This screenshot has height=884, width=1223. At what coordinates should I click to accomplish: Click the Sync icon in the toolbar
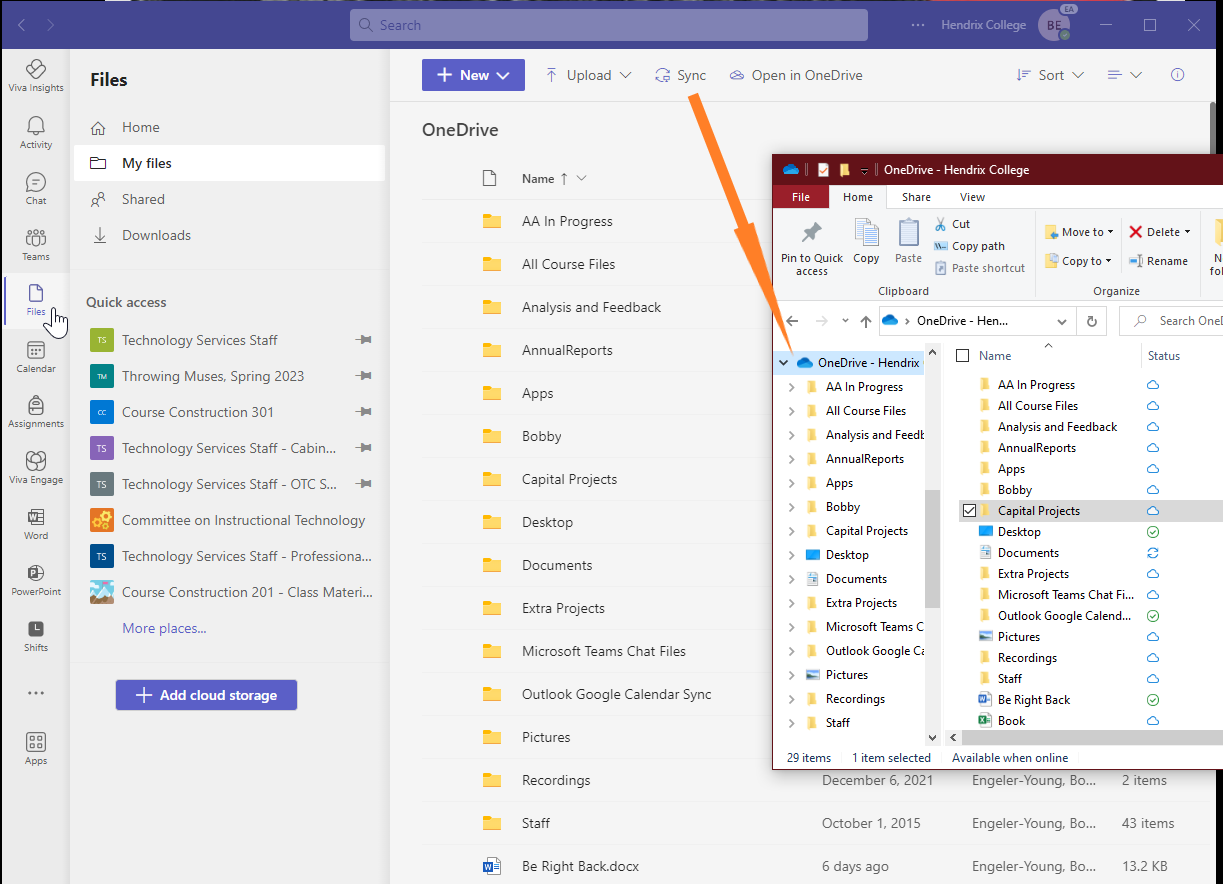662,75
